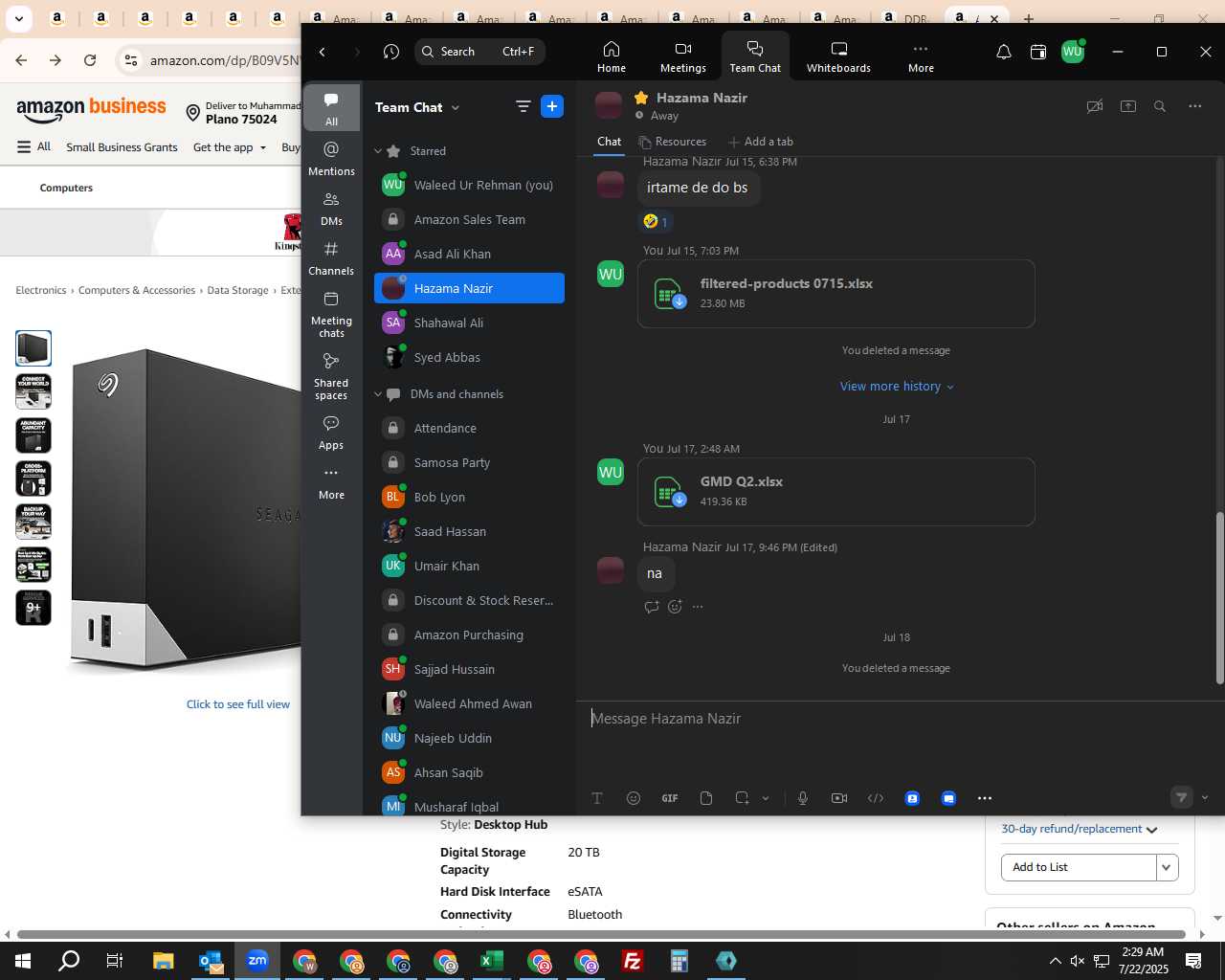Click the WU profile avatar in Zoom

(x=1073, y=52)
